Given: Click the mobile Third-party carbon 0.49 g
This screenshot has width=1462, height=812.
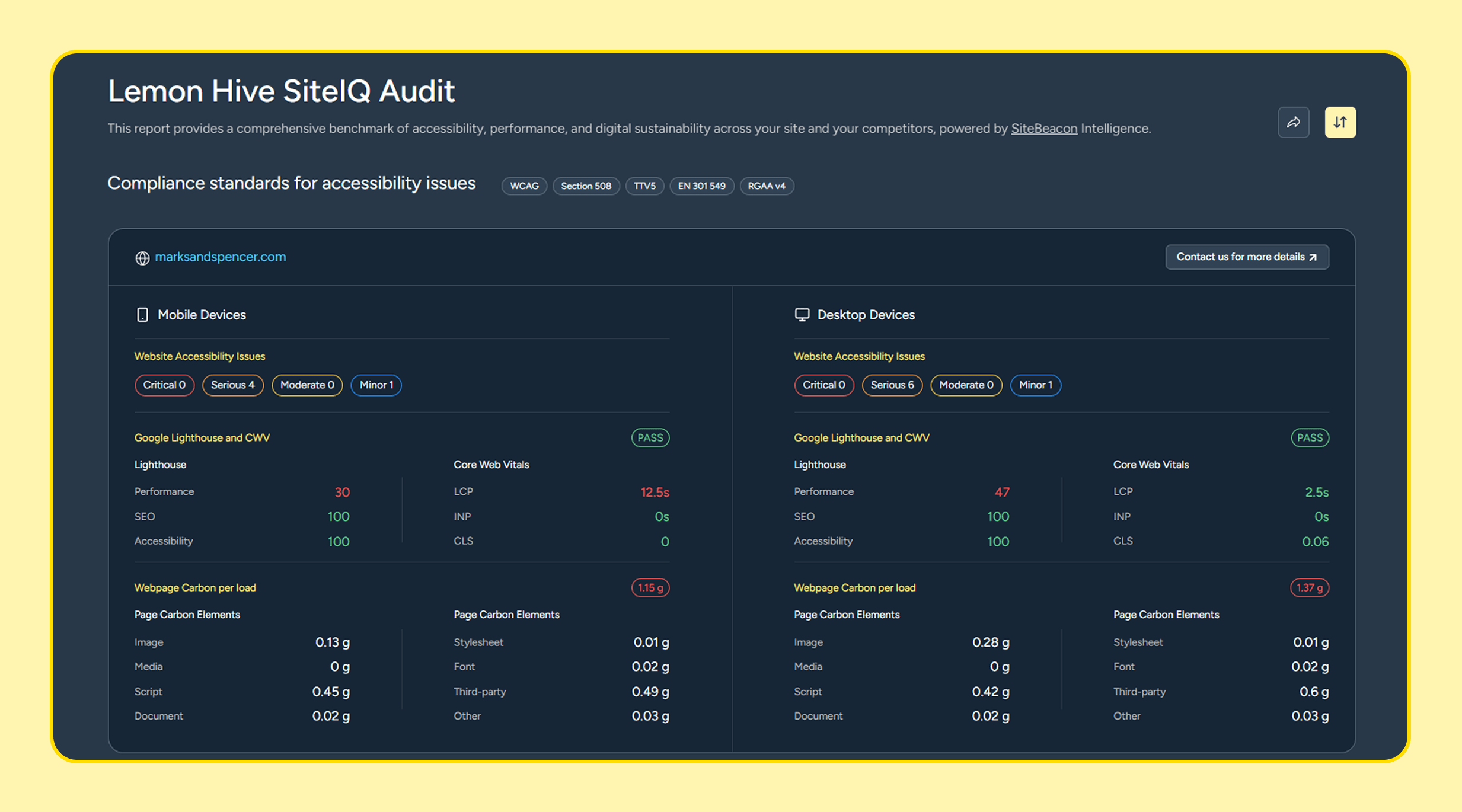Looking at the screenshot, I should [650, 691].
